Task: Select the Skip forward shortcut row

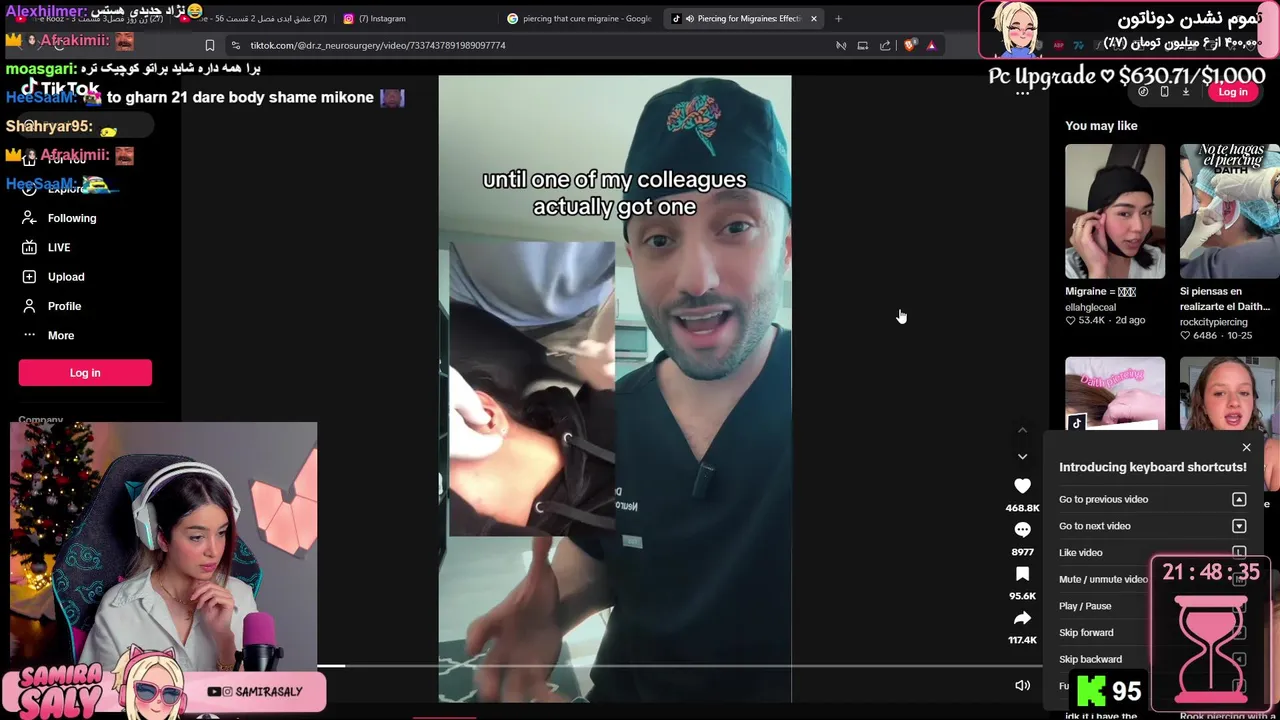Action: 1152,632
